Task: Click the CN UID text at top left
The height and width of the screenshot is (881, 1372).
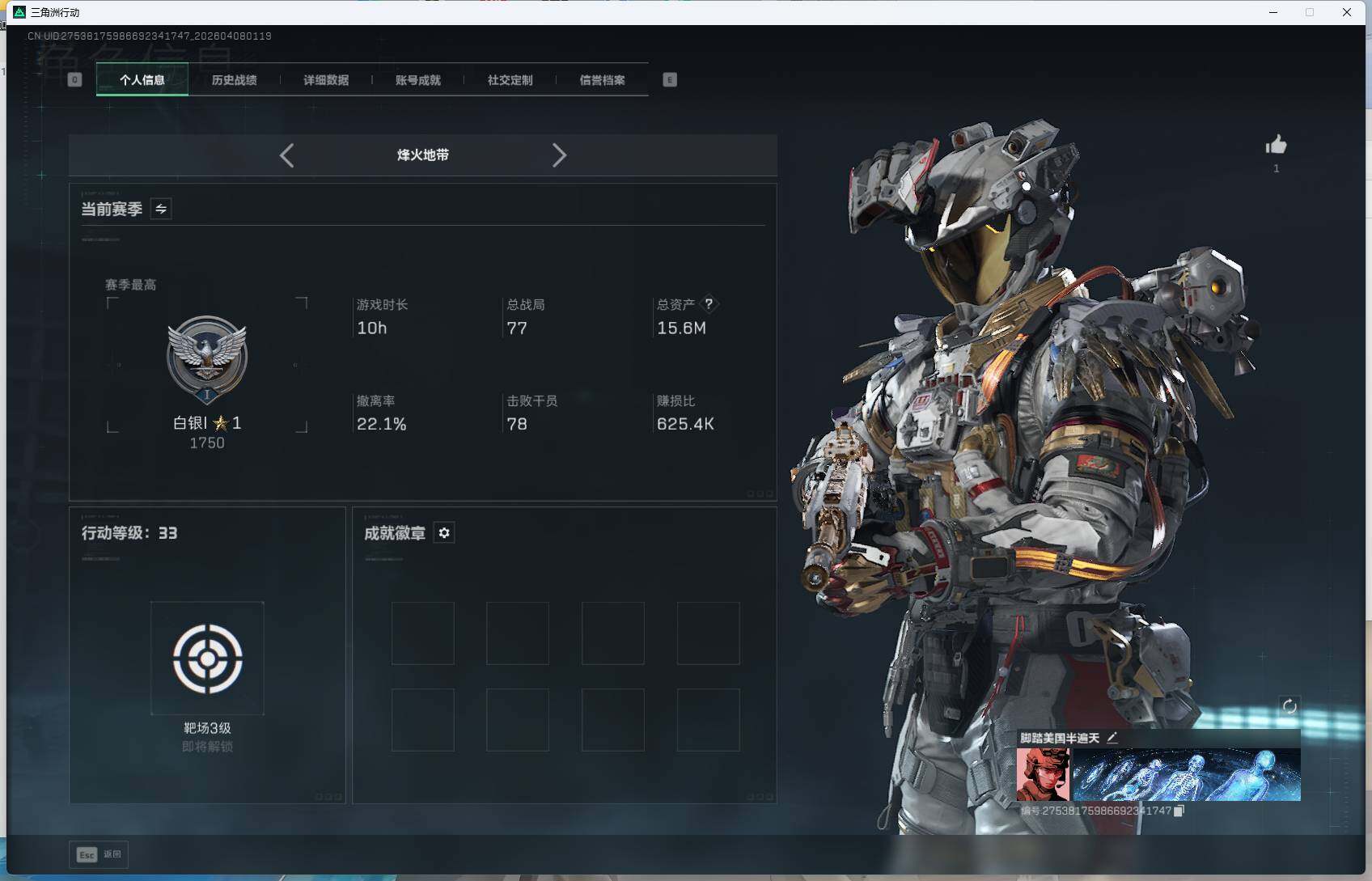Action: pyautogui.click(x=150, y=36)
